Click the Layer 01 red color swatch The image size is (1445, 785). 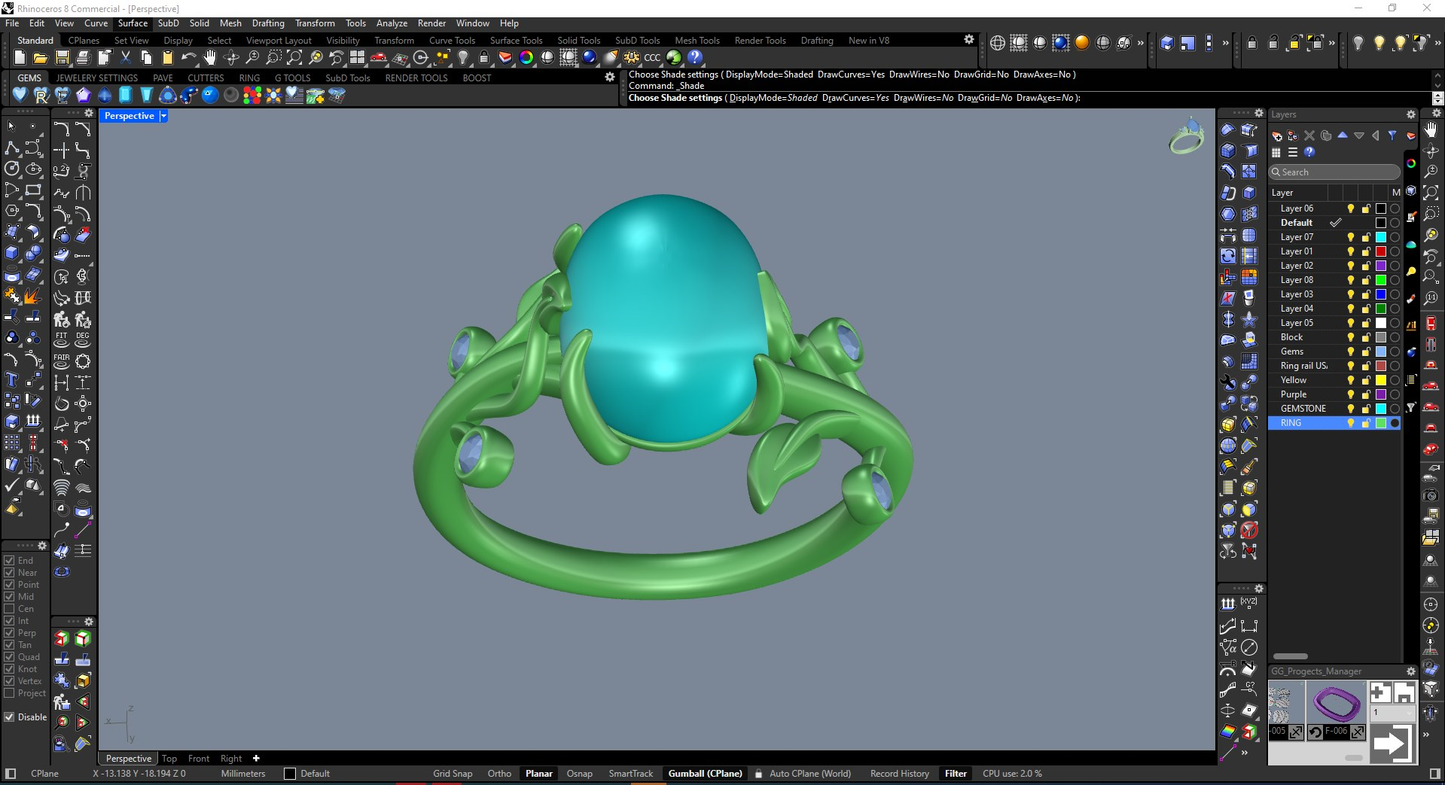click(1381, 252)
